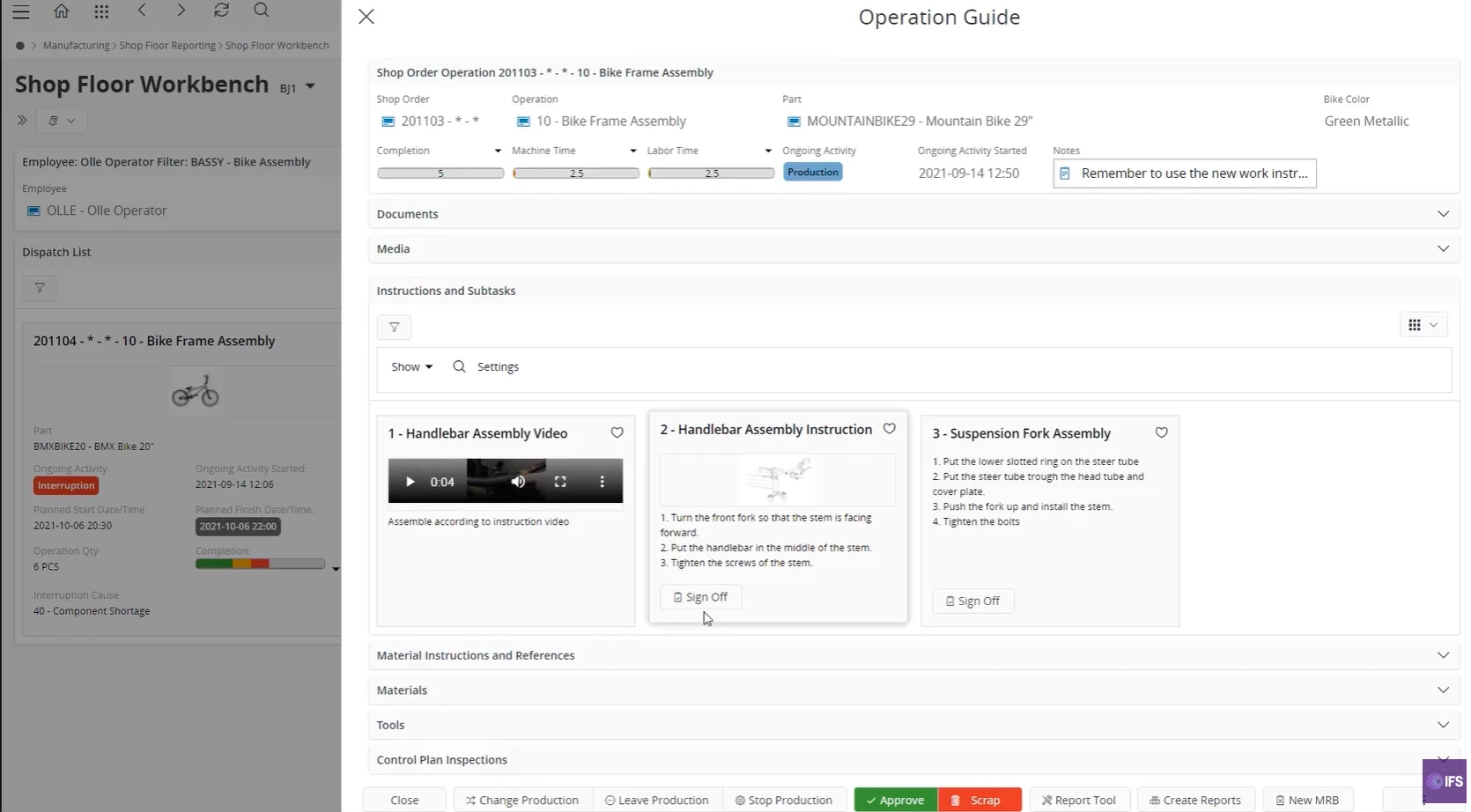The height and width of the screenshot is (812, 1471).
Task: Open the Shop Floor Workbench title dropdown
Action: point(310,86)
